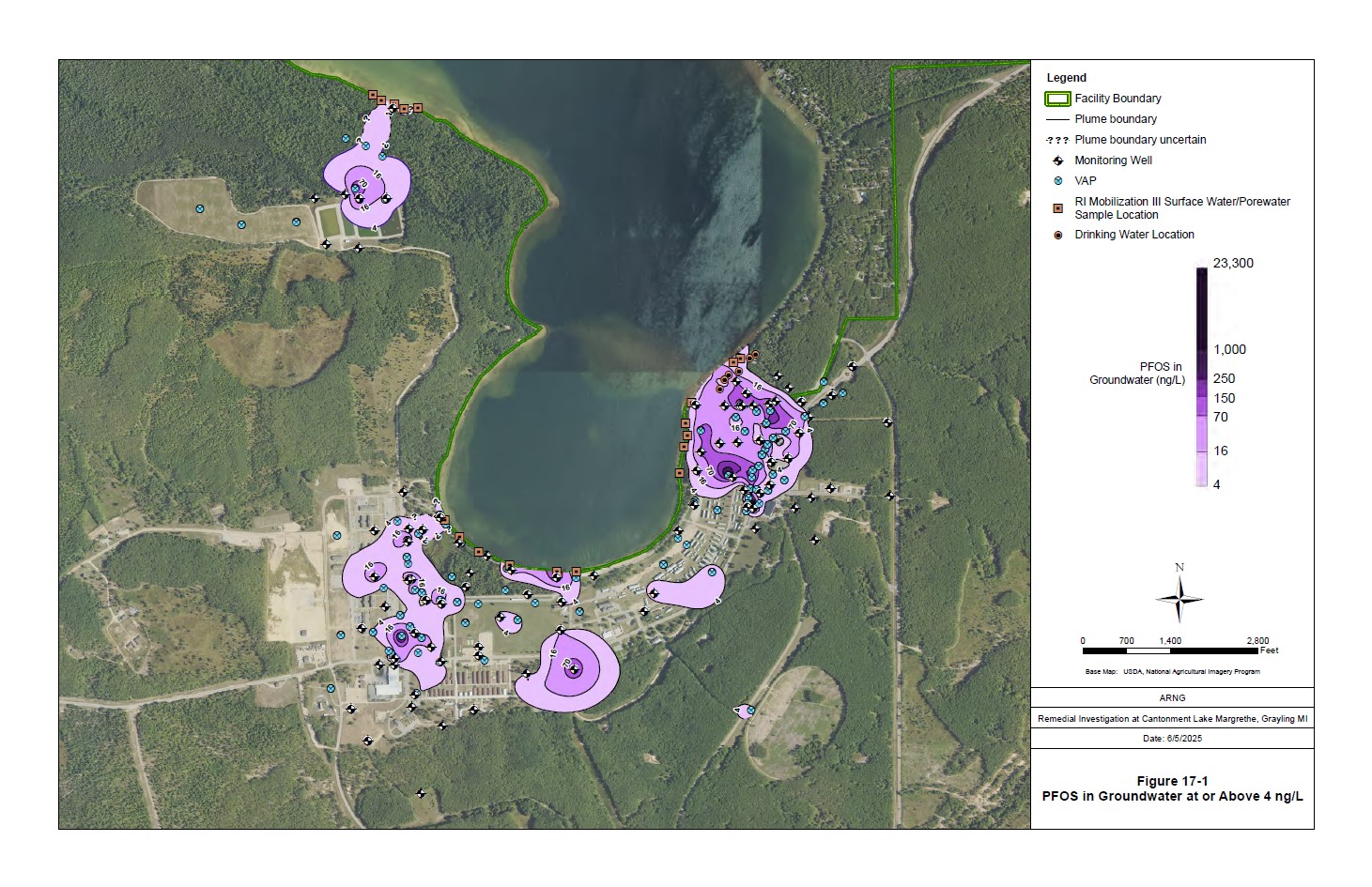Viewport: 1372px width, 887px height.
Task: Select the "RI Mobilization III Surface Water/Porewater" label
Action: 1182,202
